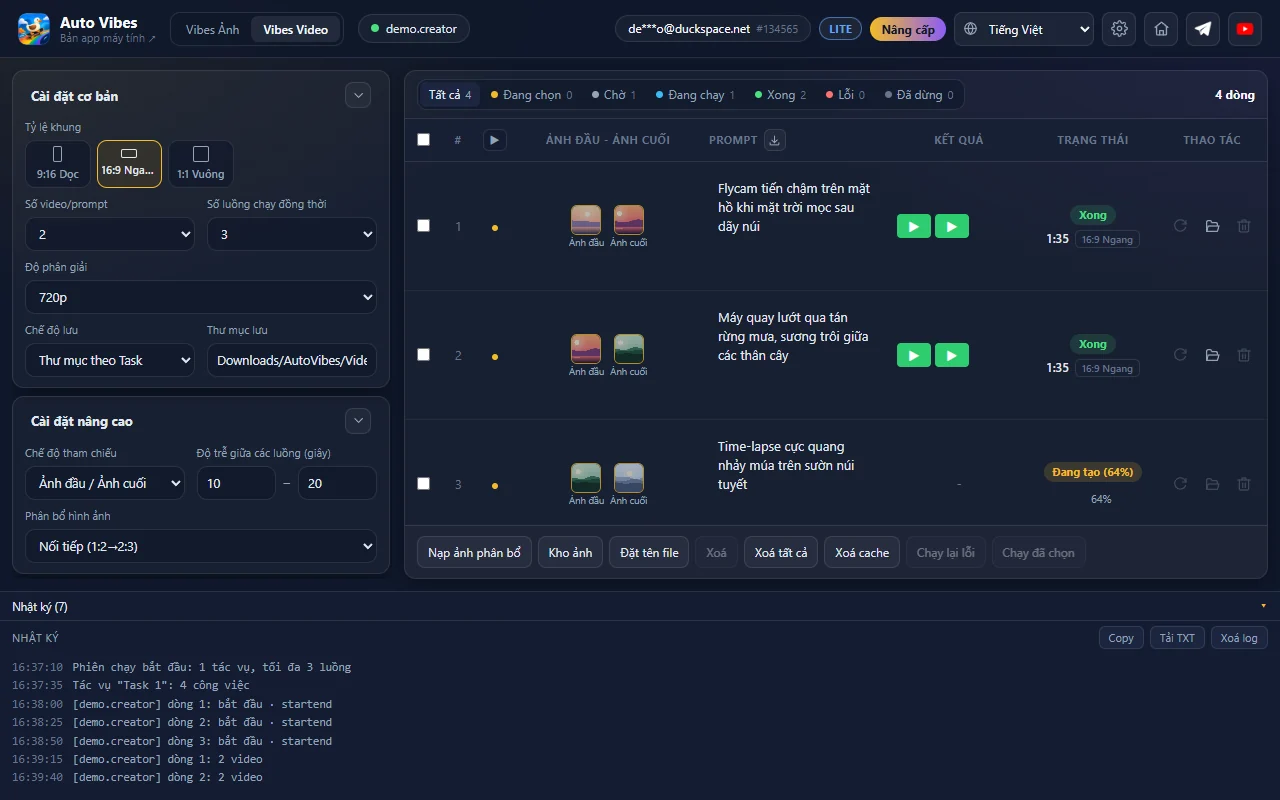Open the Chế độ lưu dropdown

pyautogui.click(x=110, y=360)
